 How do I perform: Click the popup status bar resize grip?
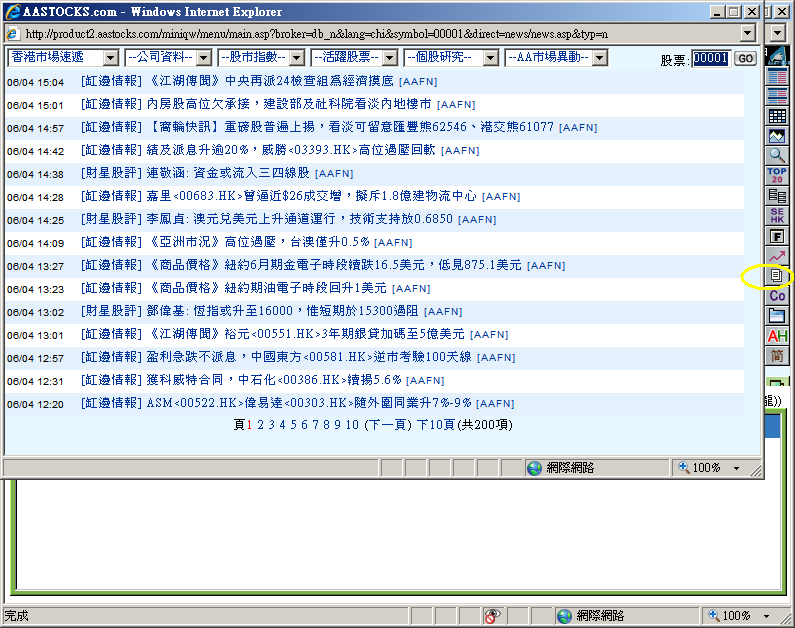756,471
